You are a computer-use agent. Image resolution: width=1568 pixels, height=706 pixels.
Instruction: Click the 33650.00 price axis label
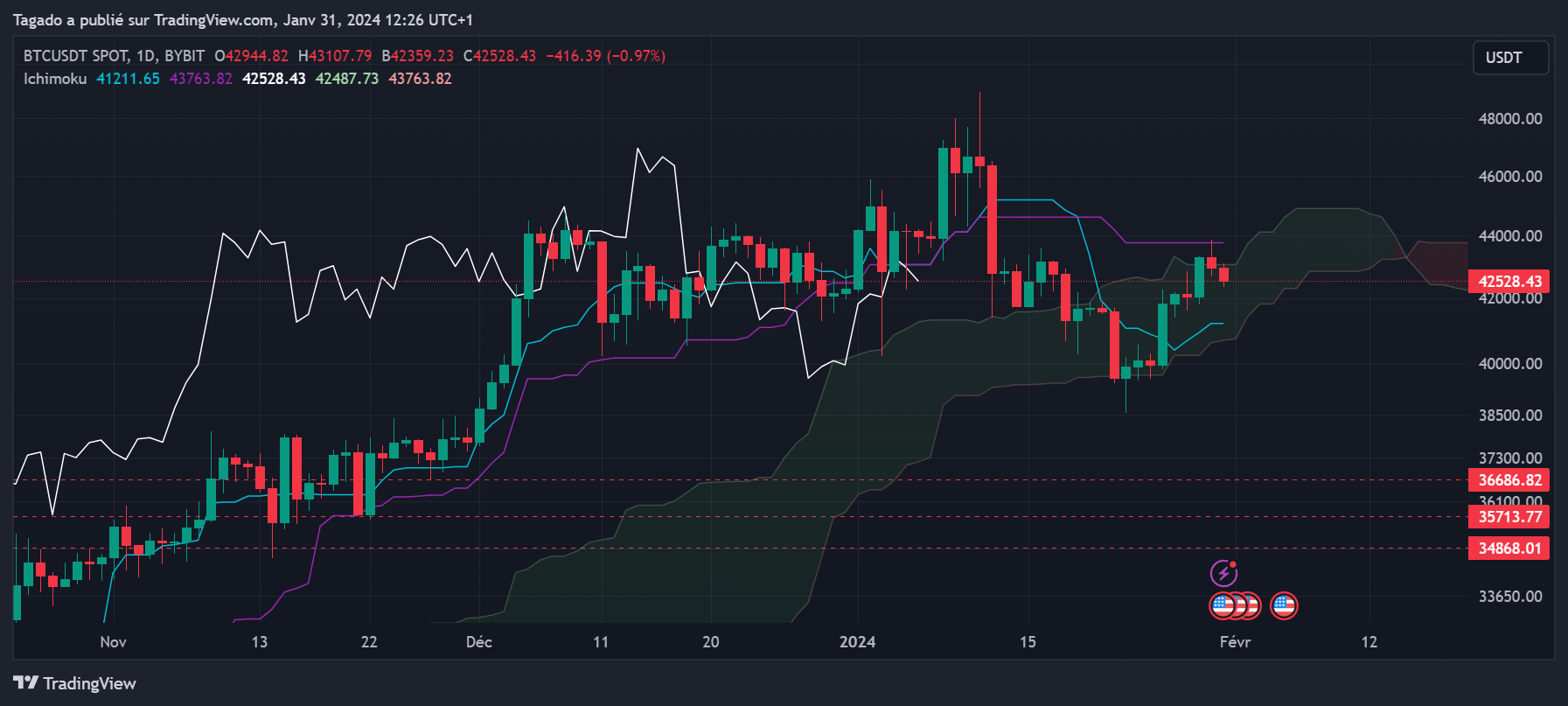pos(1510,596)
